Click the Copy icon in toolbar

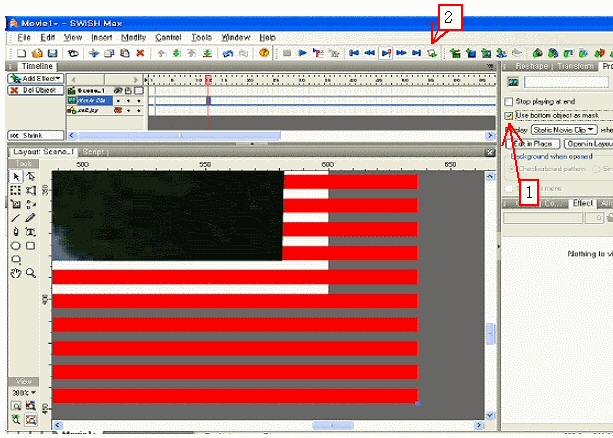tap(109, 53)
